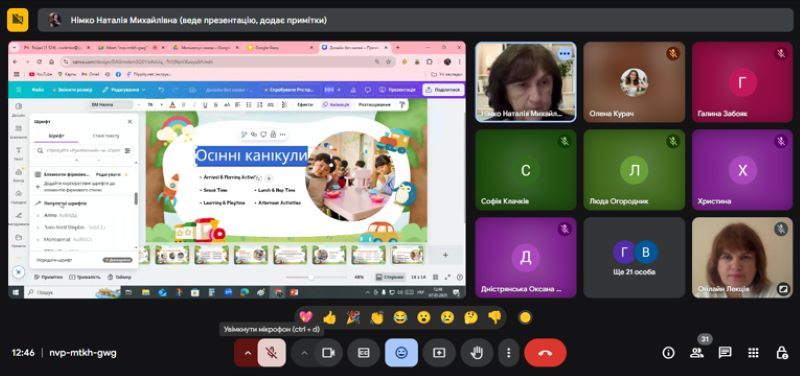Open more options three-dot menu
The width and height of the screenshot is (800, 376).
(508, 353)
